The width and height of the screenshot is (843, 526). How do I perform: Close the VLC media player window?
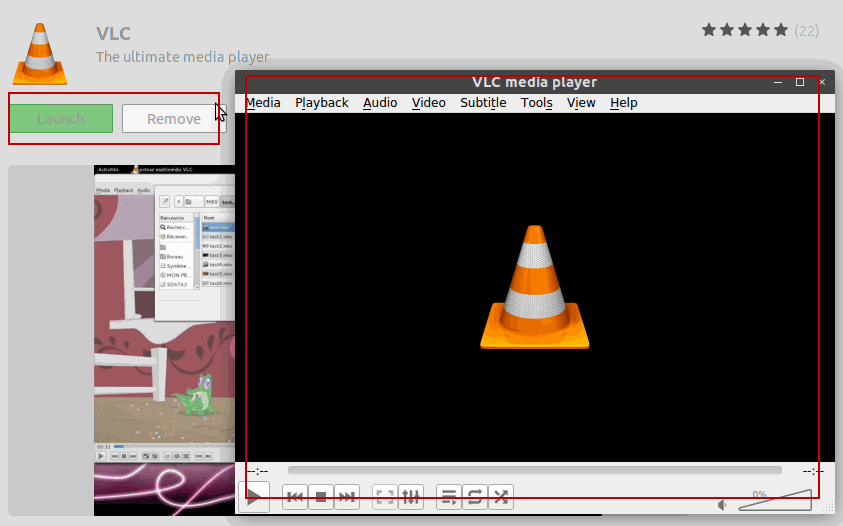click(822, 82)
